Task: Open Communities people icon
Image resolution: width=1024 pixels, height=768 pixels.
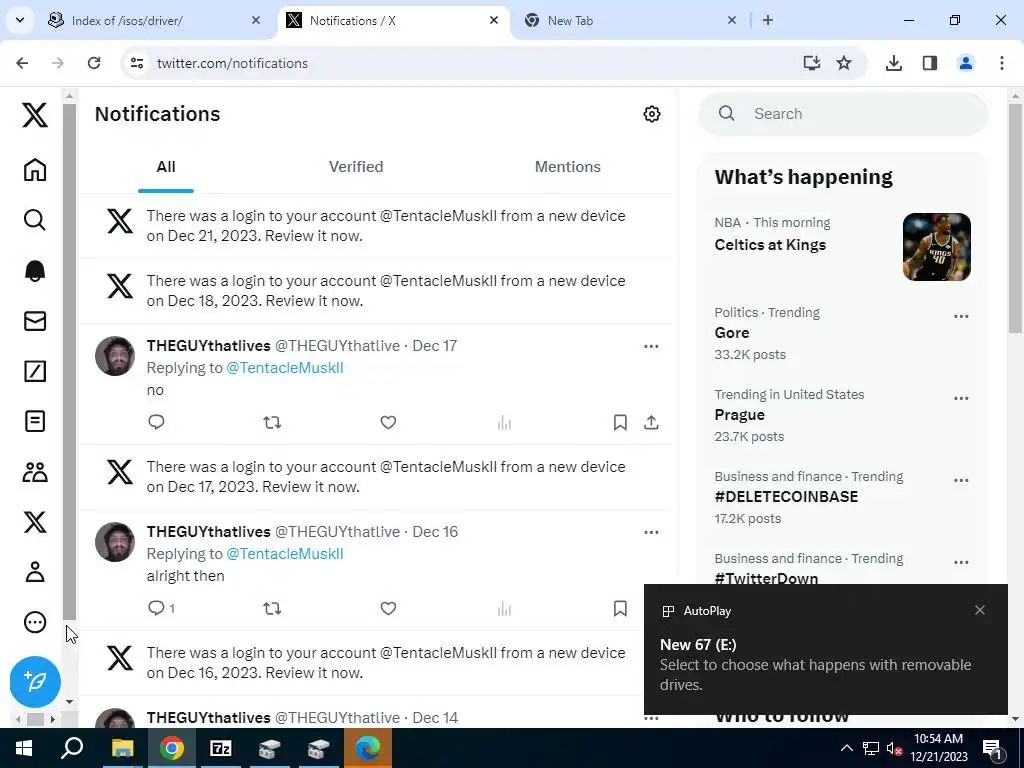Action: point(35,472)
